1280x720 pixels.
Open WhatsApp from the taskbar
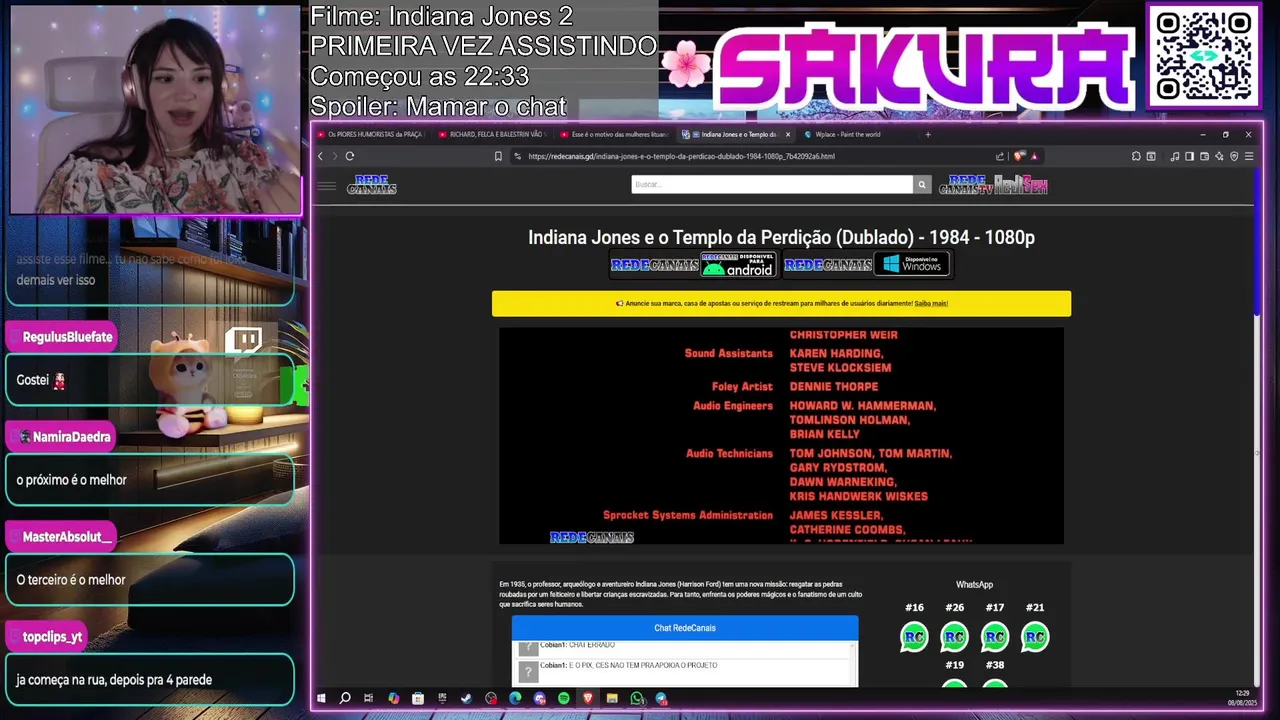(637, 698)
